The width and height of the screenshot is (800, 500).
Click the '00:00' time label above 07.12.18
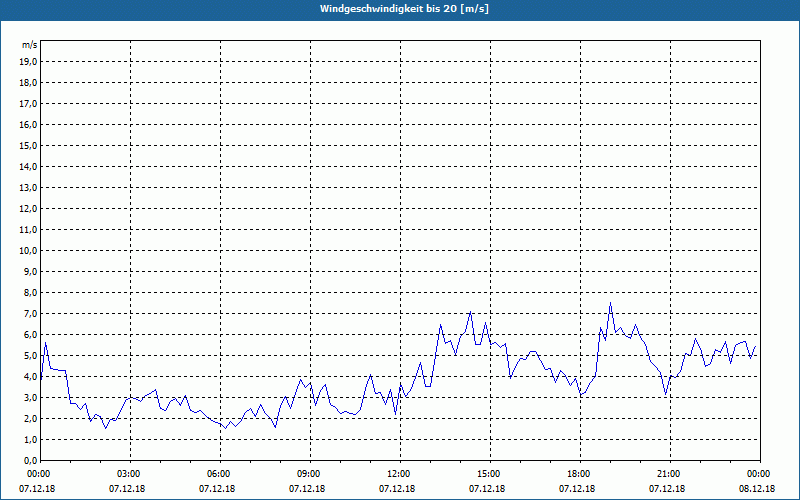tap(38, 474)
